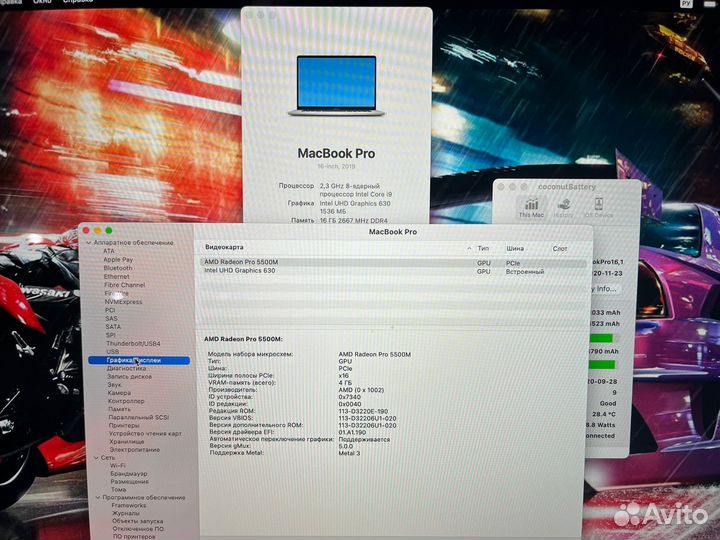Select ATA in the sidebar
The width and height of the screenshot is (720, 540).
(x=109, y=251)
